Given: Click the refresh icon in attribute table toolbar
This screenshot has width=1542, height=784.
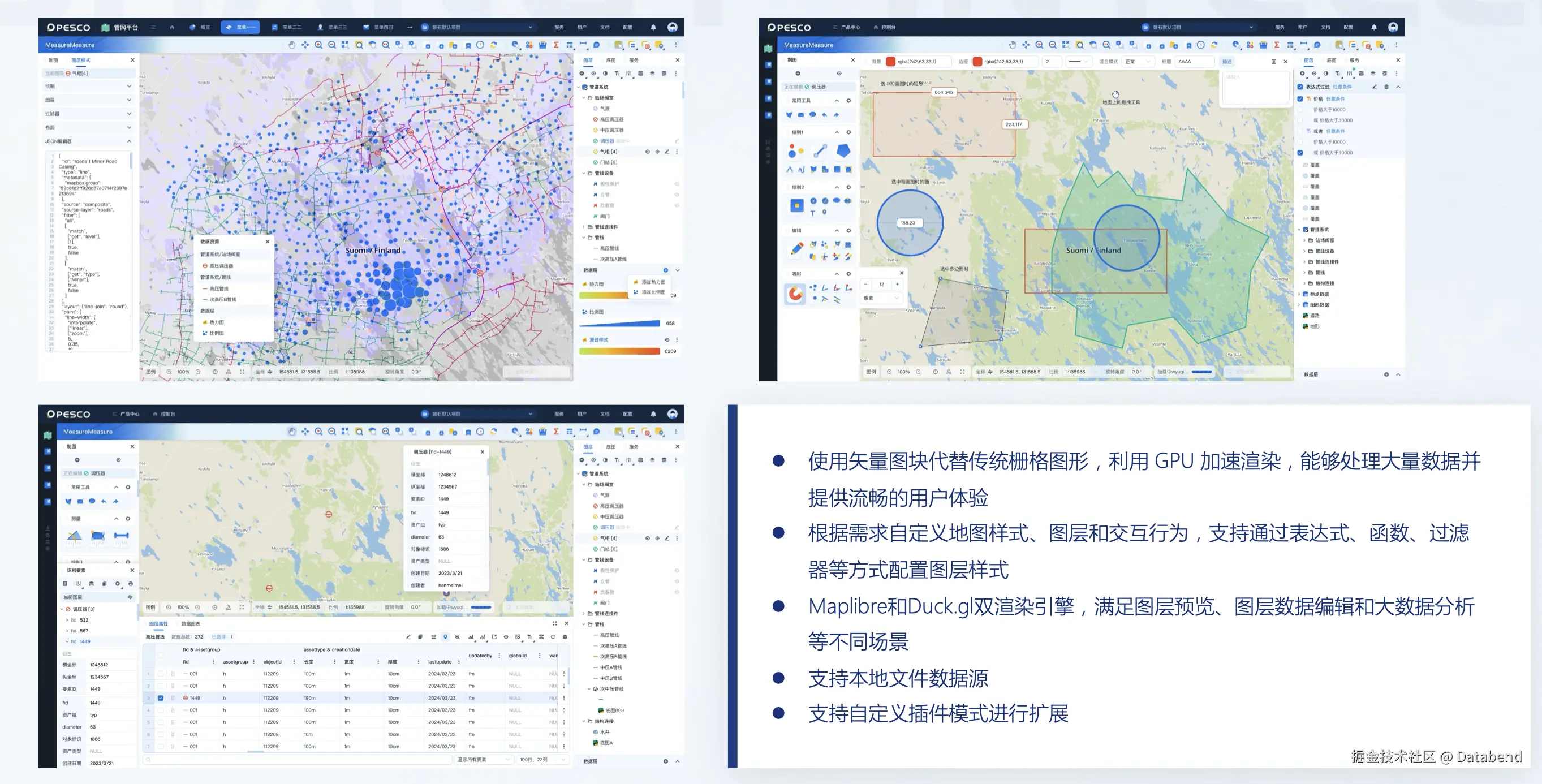Looking at the screenshot, I should tap(553, 637).
